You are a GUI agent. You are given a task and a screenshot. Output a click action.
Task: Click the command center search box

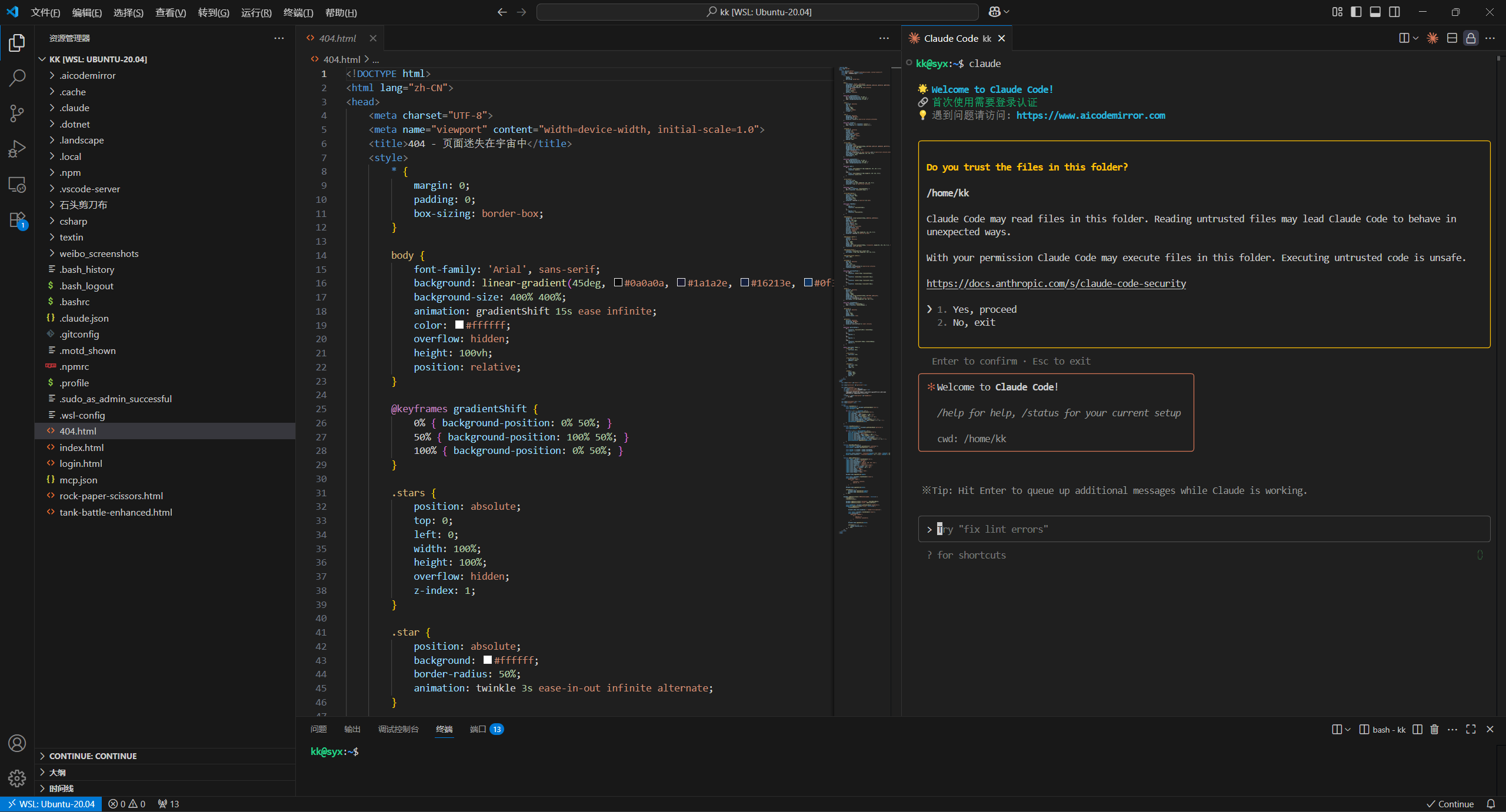click(758, 12)
